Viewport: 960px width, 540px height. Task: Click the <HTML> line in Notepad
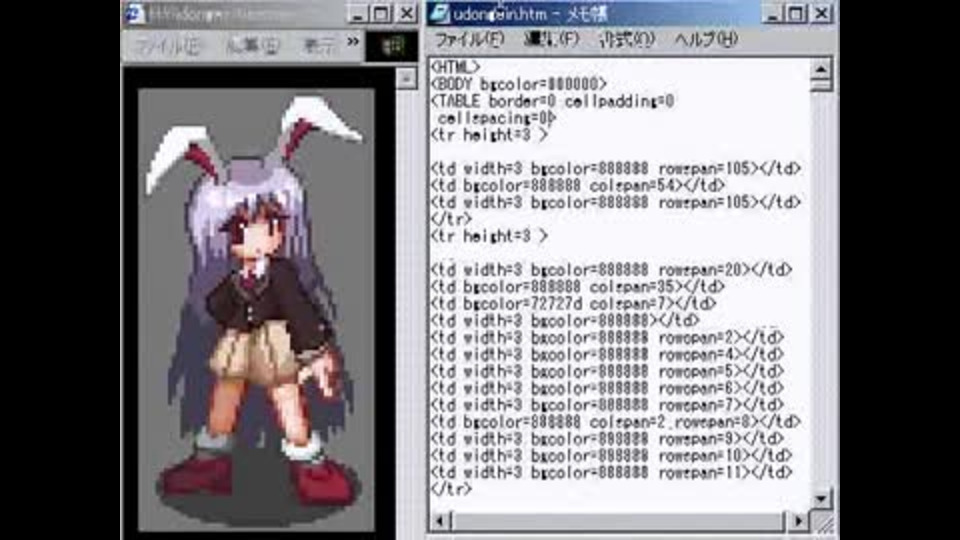[456, 67]
